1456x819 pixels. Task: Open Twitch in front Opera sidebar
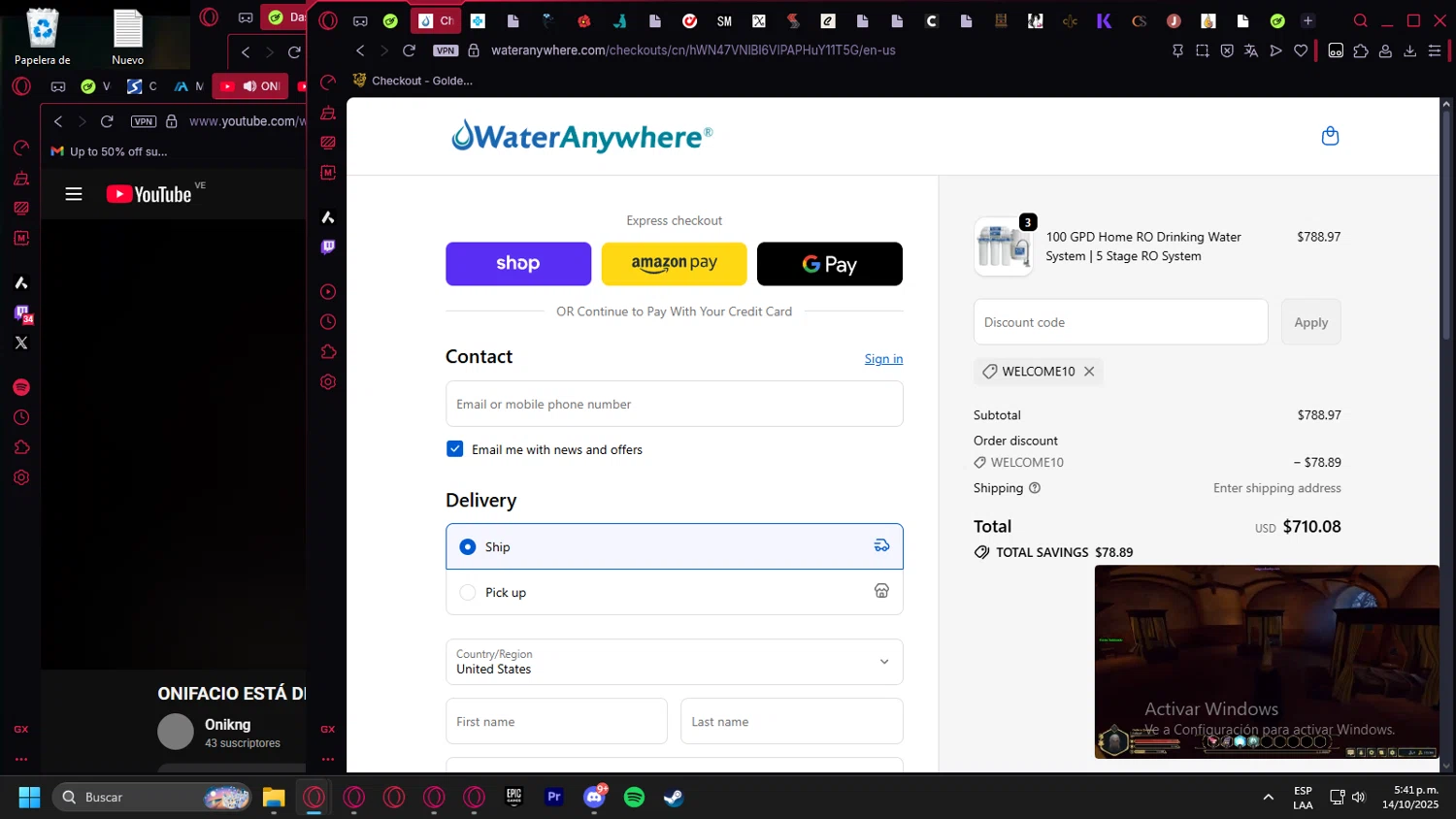[x=328, y=246]
